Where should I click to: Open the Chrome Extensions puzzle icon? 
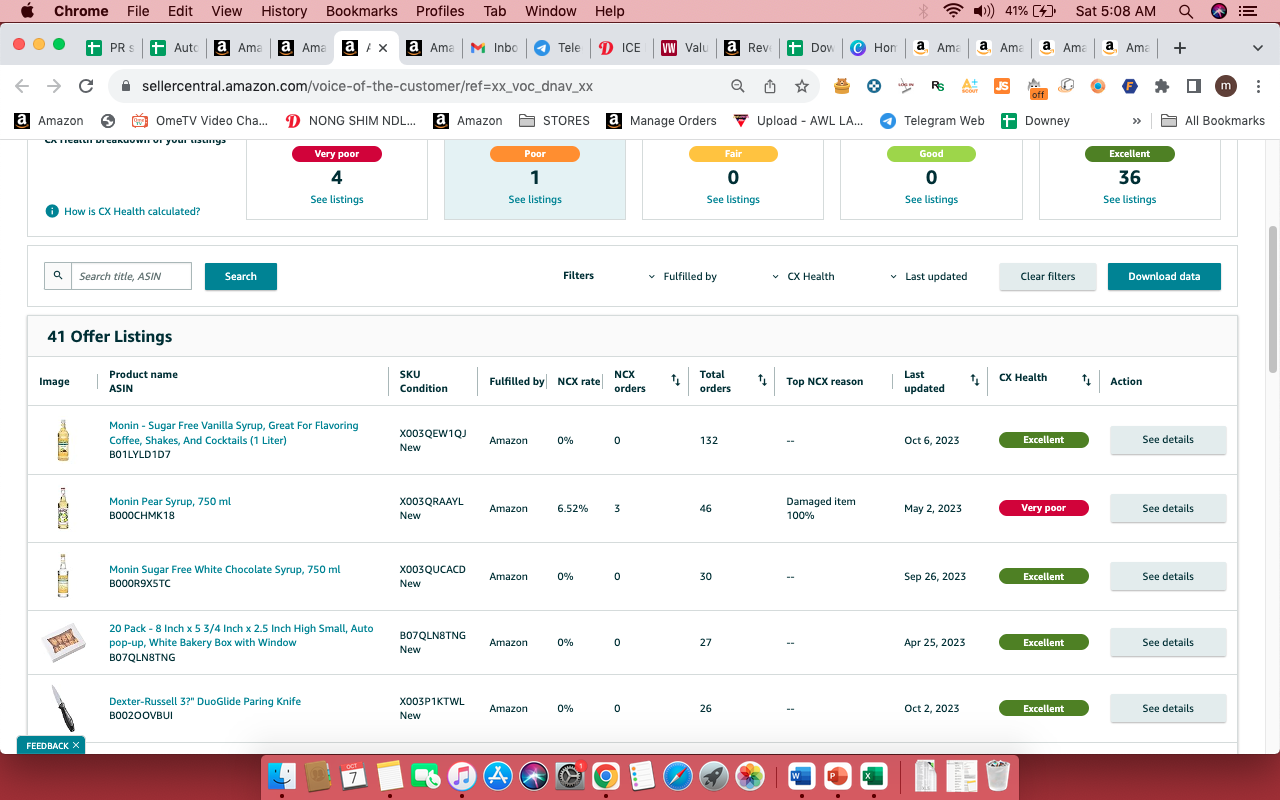1162,86
